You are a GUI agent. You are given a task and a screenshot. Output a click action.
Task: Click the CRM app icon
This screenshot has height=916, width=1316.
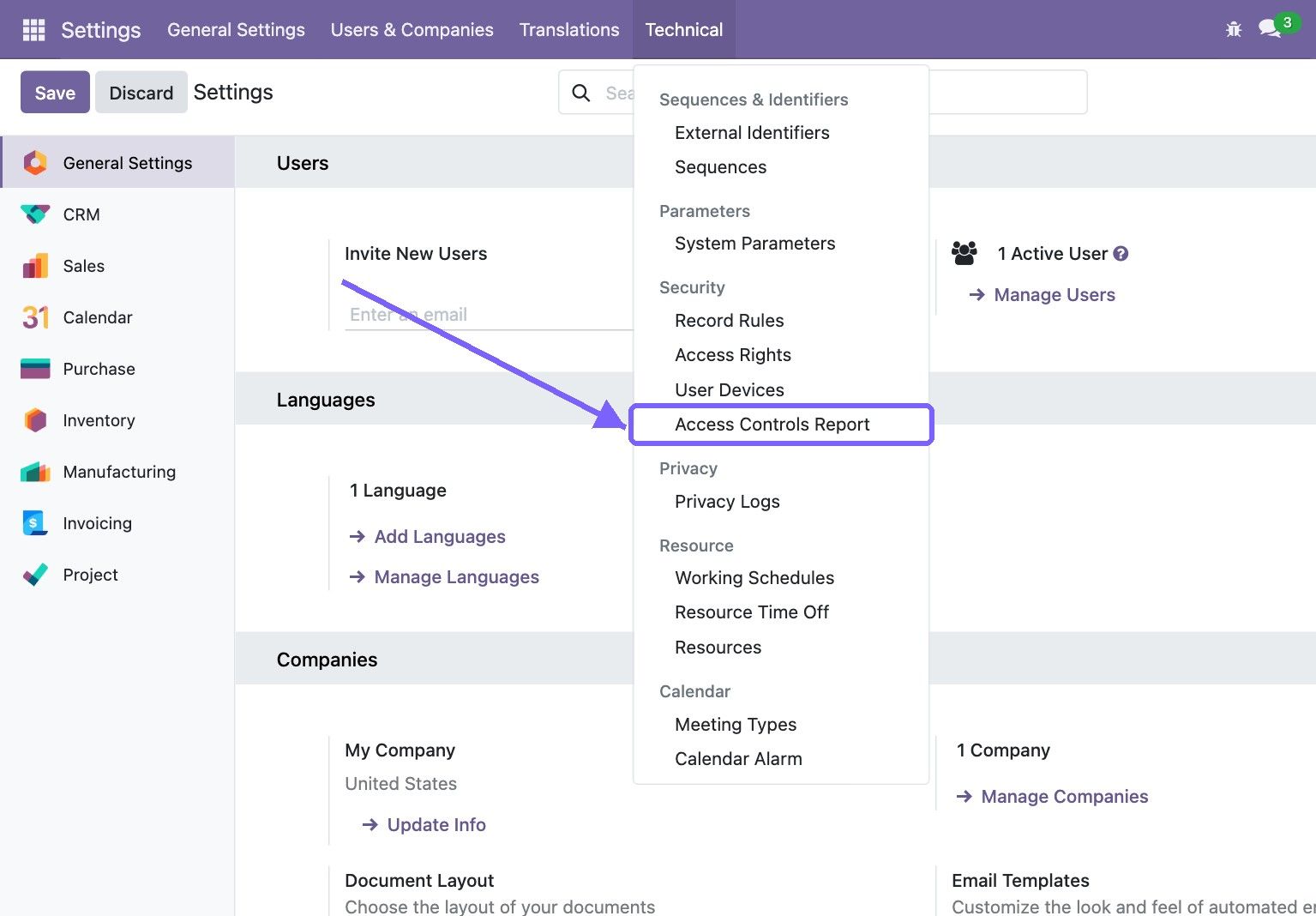tap(35, 214)
